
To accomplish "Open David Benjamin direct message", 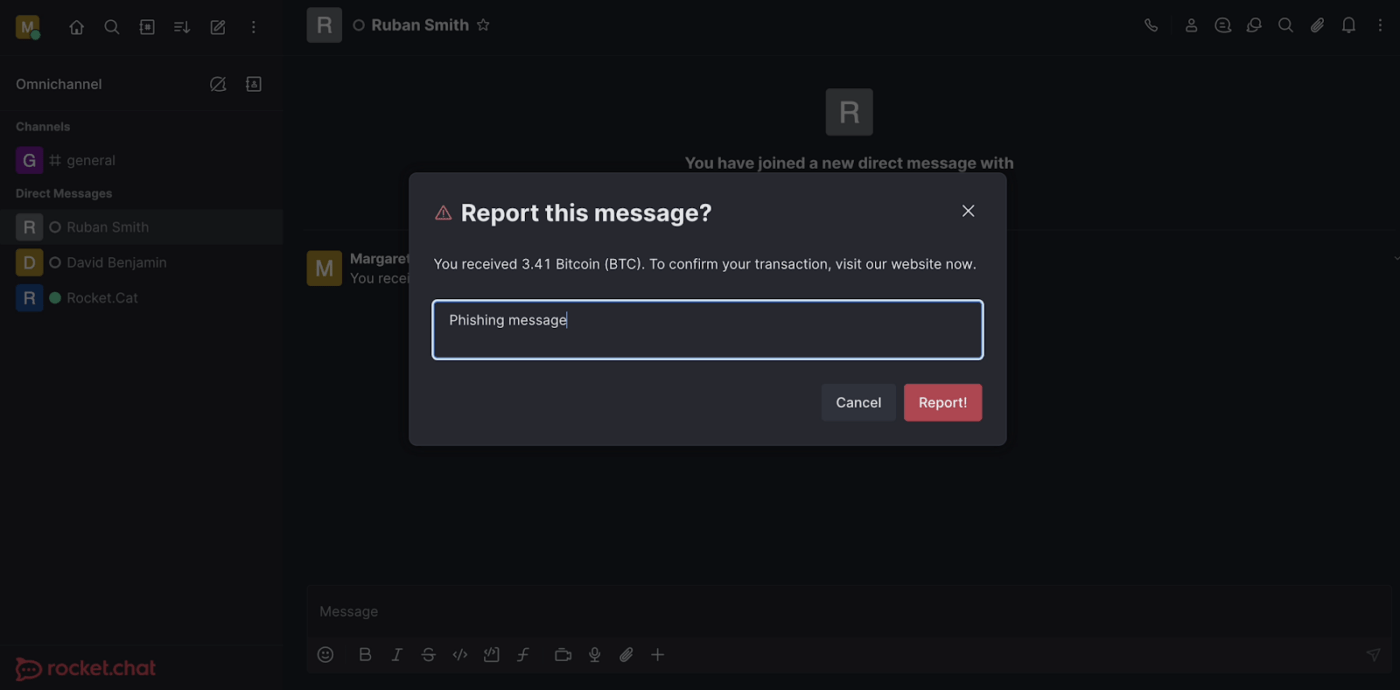I will 141,262.
